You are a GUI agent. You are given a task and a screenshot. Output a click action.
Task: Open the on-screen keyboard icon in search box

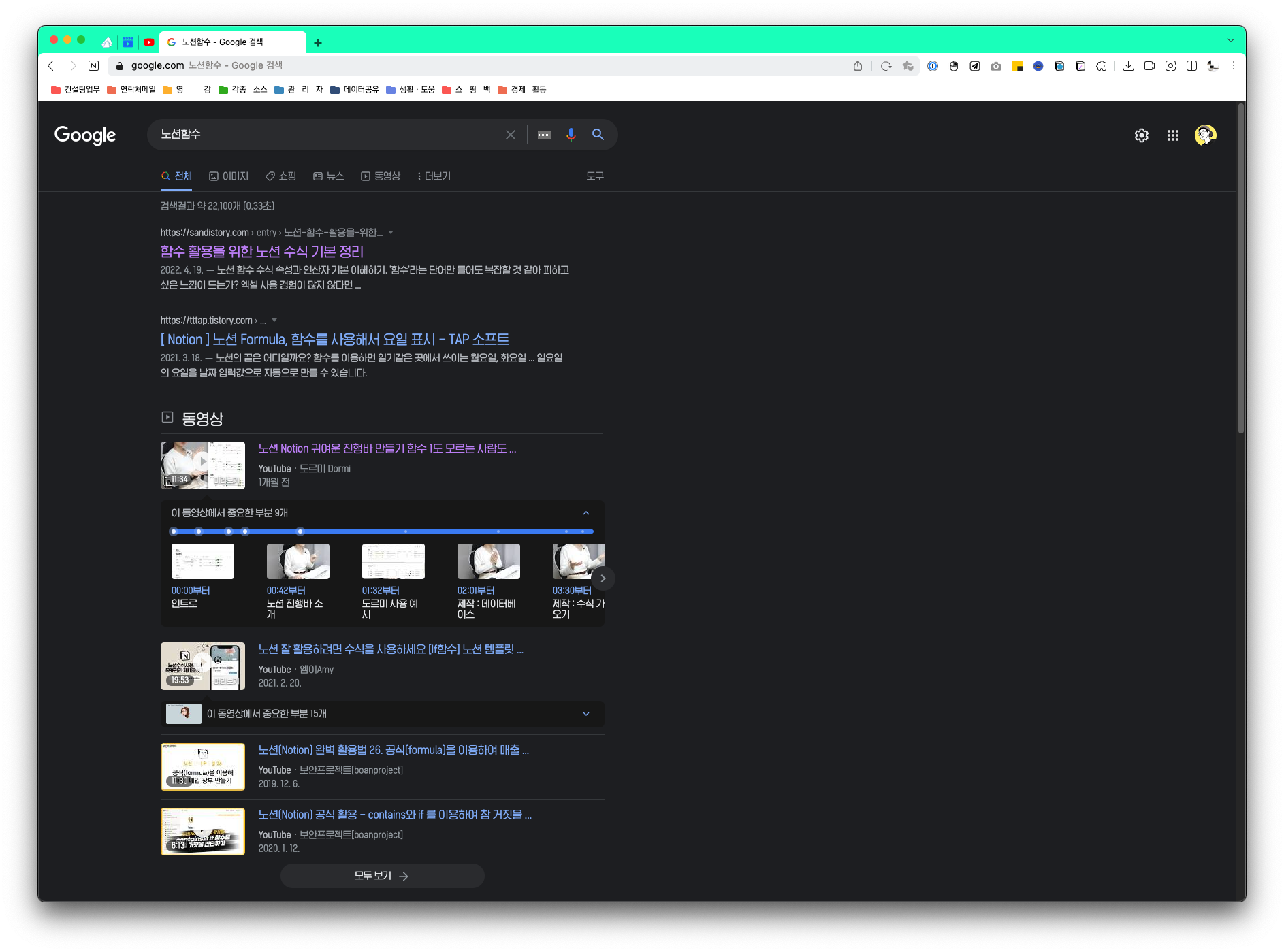pos(544,135)
